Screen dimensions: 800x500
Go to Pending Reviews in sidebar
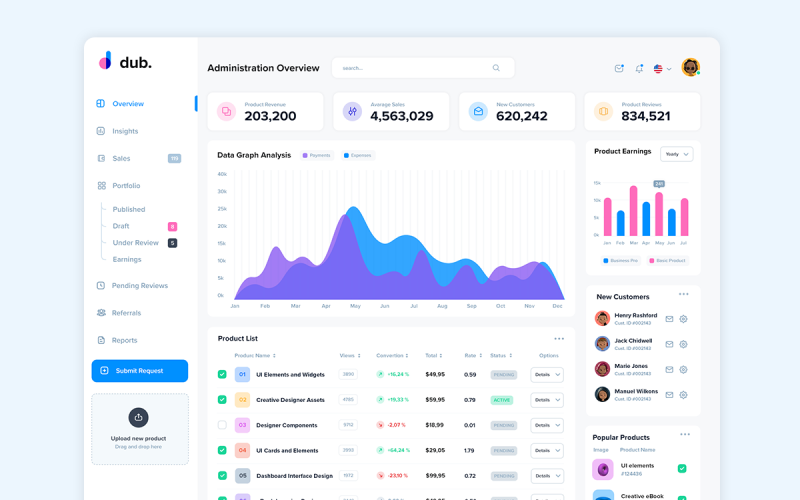[139, 286]
